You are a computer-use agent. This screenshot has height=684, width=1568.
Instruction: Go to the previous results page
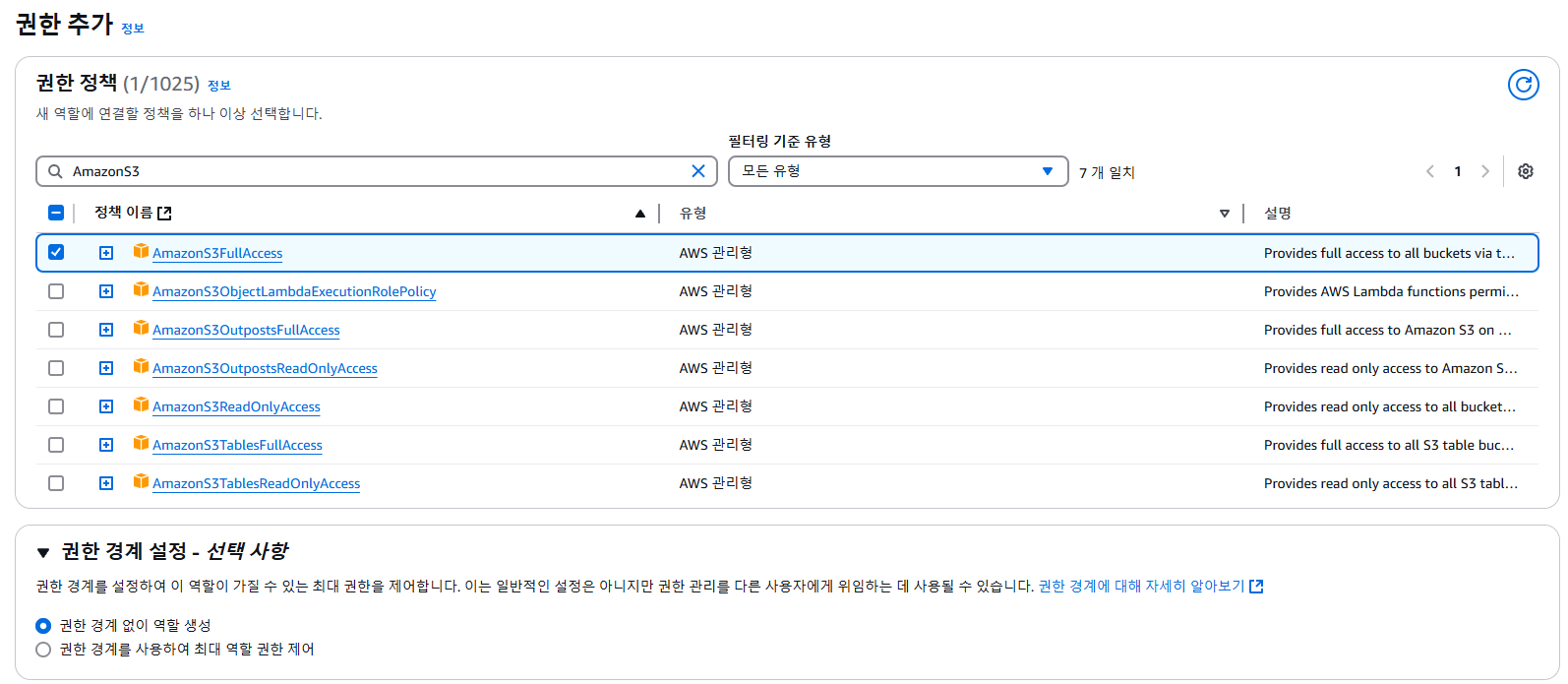(x=1430, y=171)
